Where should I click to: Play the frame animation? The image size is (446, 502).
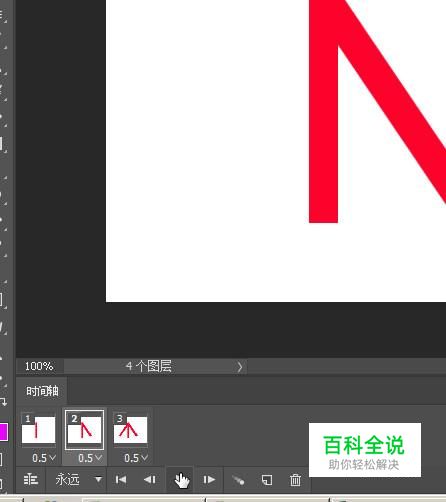[x=181, y=480]
